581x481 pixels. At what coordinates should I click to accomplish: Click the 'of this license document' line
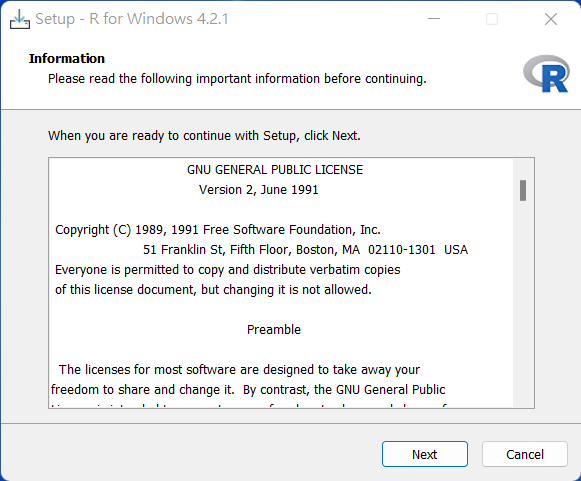coord(213,290)
